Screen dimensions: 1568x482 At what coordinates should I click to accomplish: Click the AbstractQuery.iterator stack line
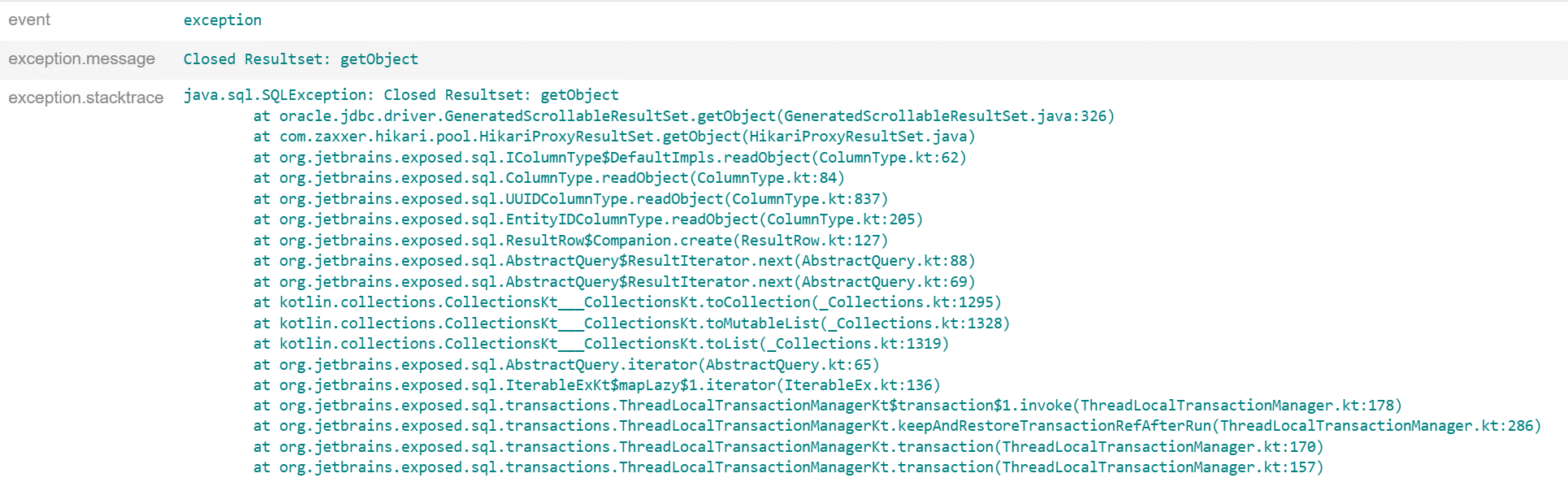tap(565, 365)
